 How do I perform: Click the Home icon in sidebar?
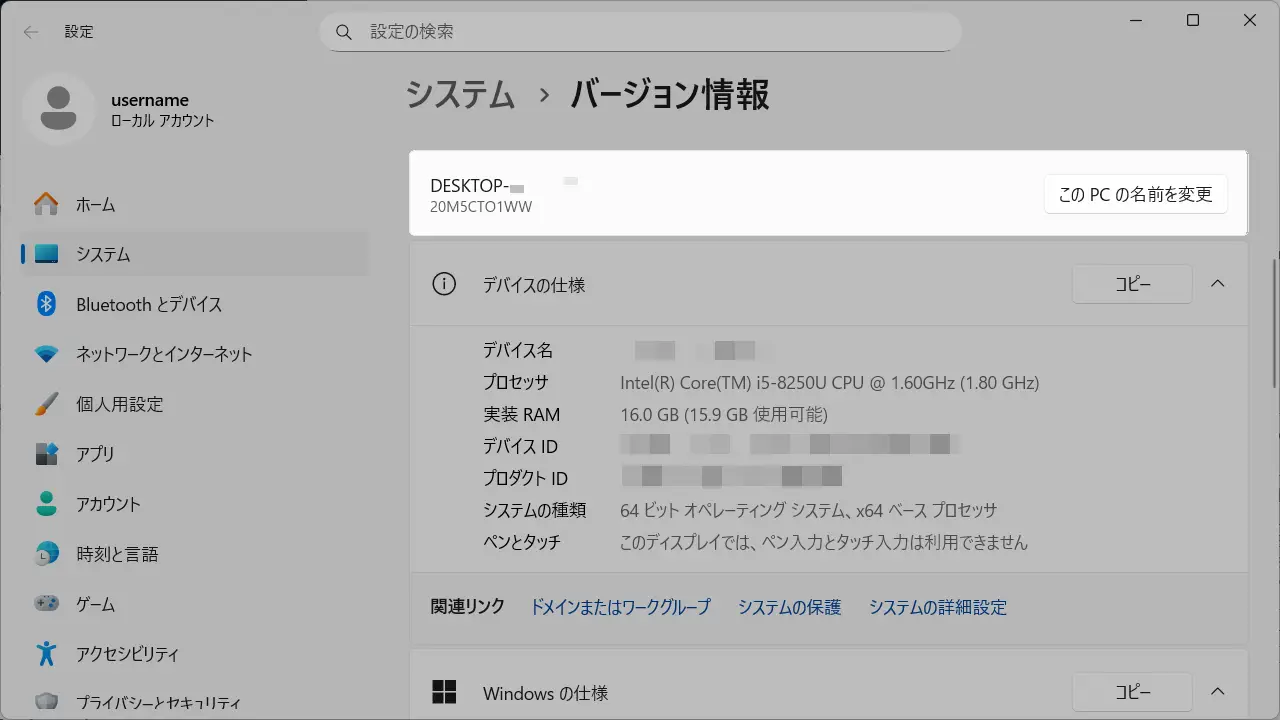tap(46, 204)
